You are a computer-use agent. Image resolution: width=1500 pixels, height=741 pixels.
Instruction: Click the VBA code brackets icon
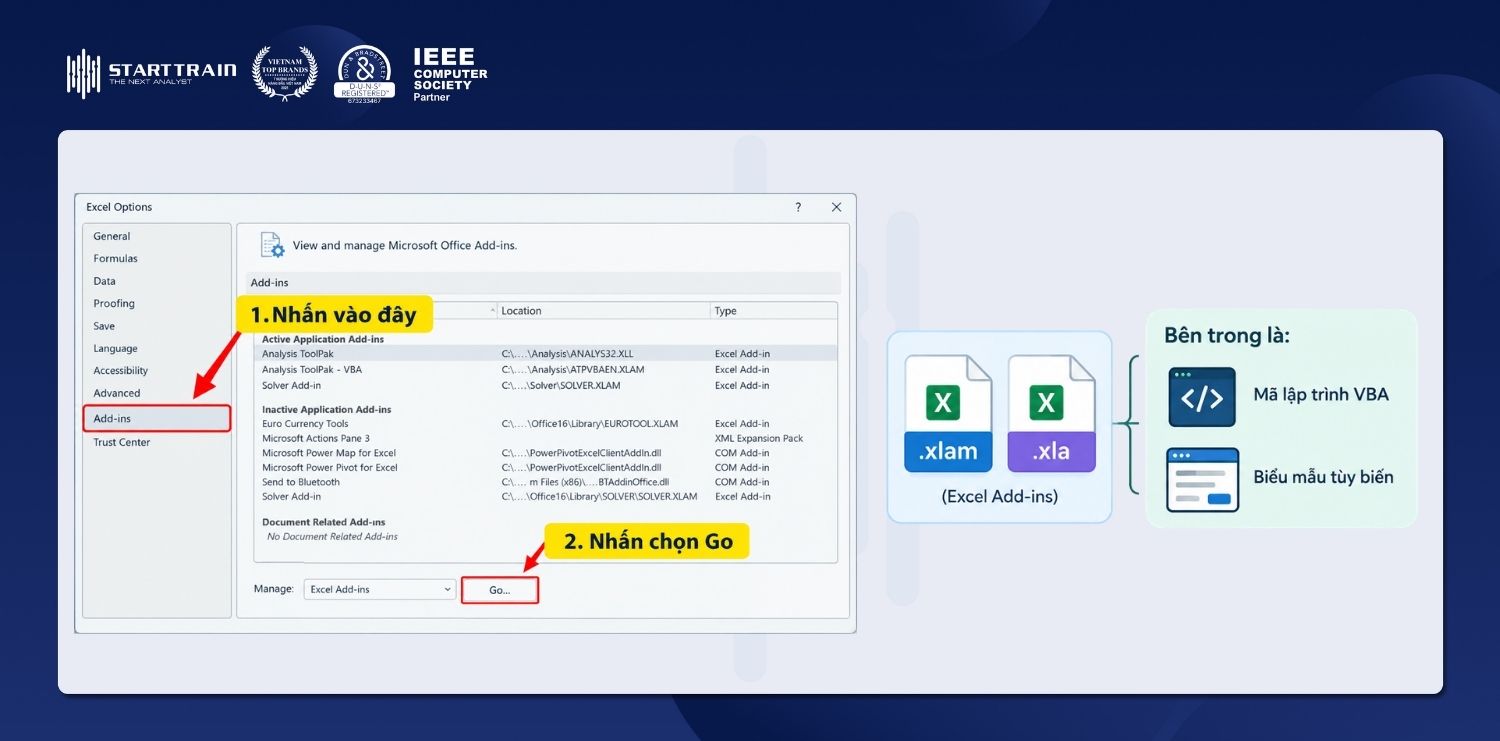1202,397
